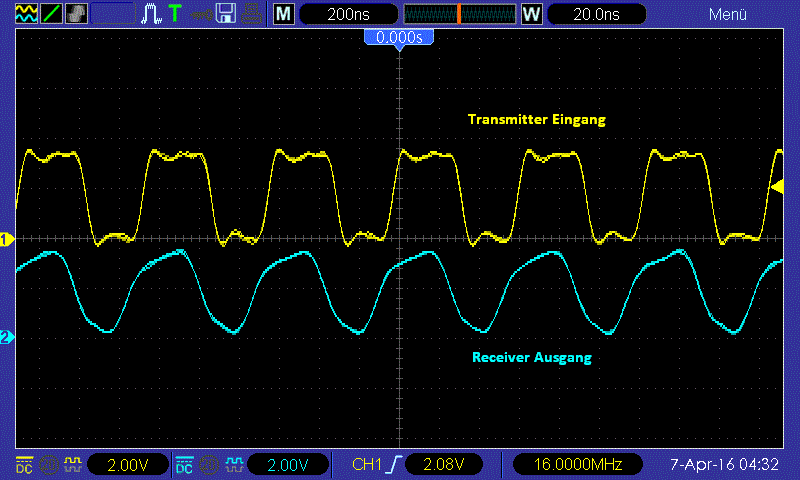Click the floppy disk save icon
Screen dimensions: 800x480
tap(226, 13)
